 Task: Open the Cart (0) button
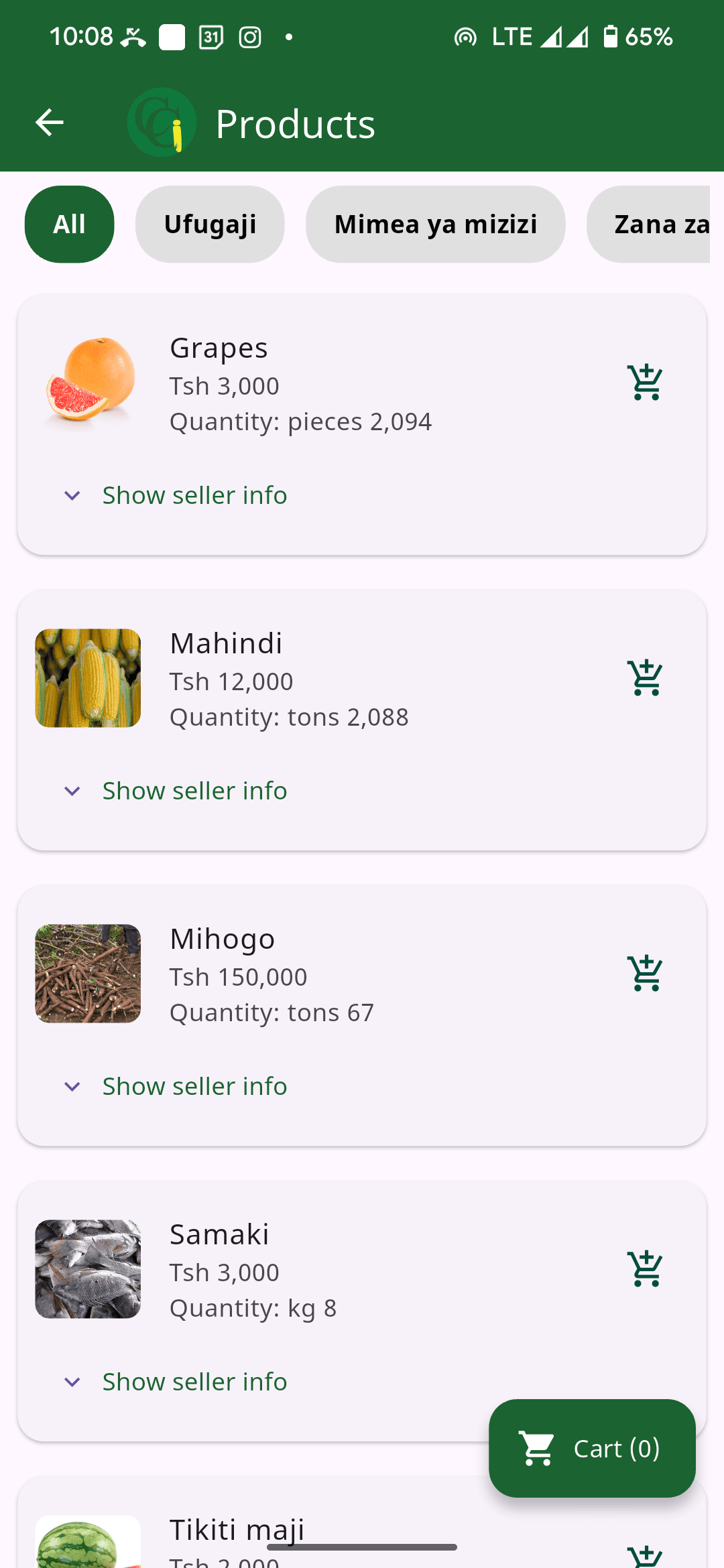pos(592,1449)
